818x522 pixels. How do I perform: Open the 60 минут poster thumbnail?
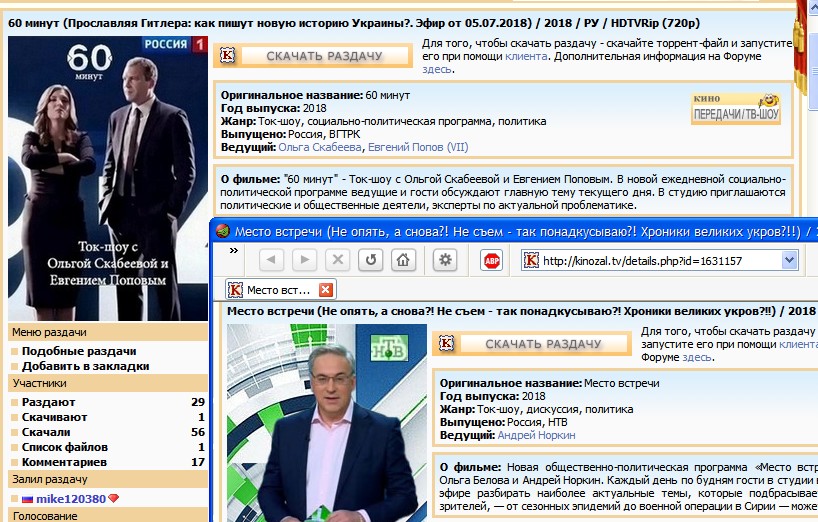108,178
